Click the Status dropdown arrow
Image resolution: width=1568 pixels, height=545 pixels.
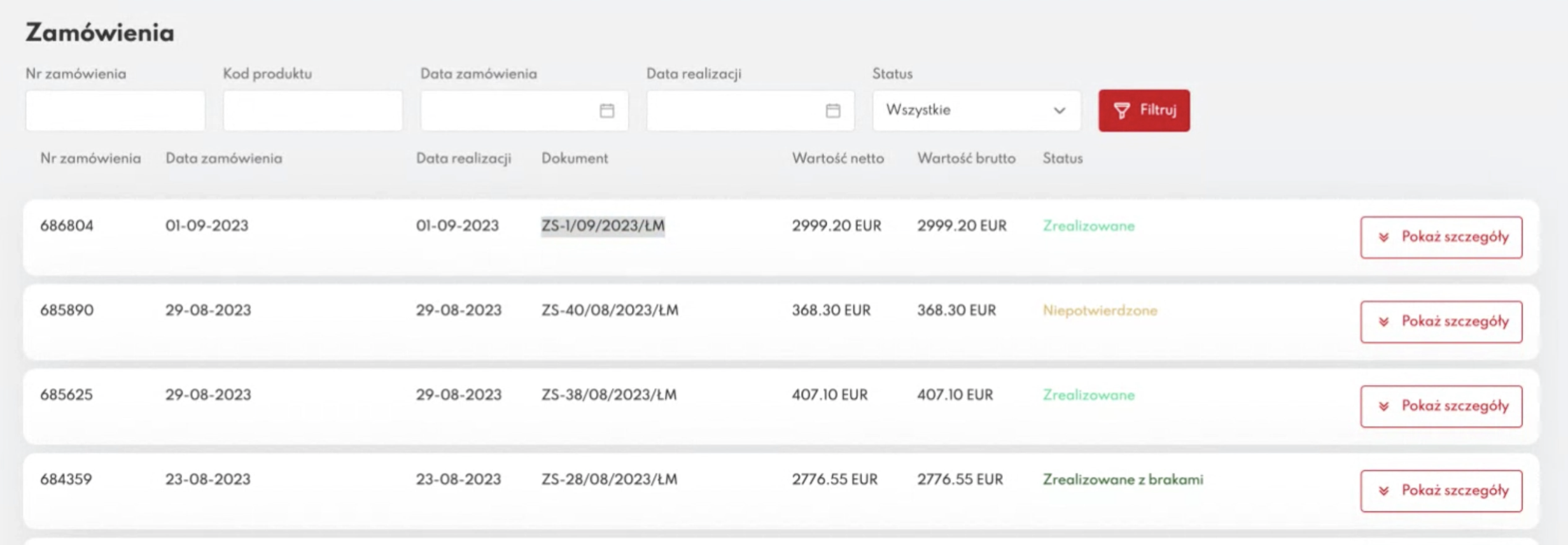coord(1059,111)
